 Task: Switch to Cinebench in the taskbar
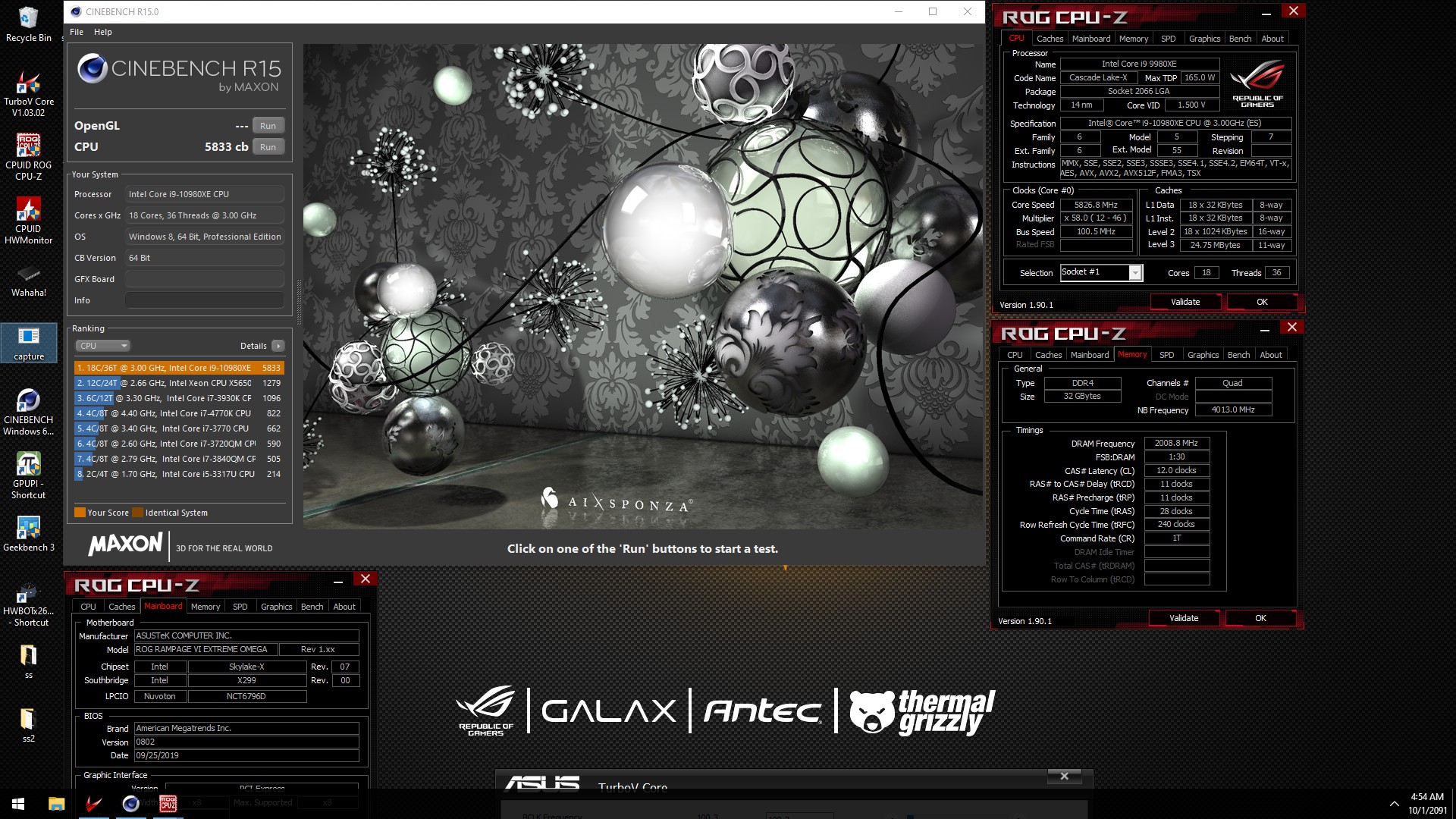130,804
